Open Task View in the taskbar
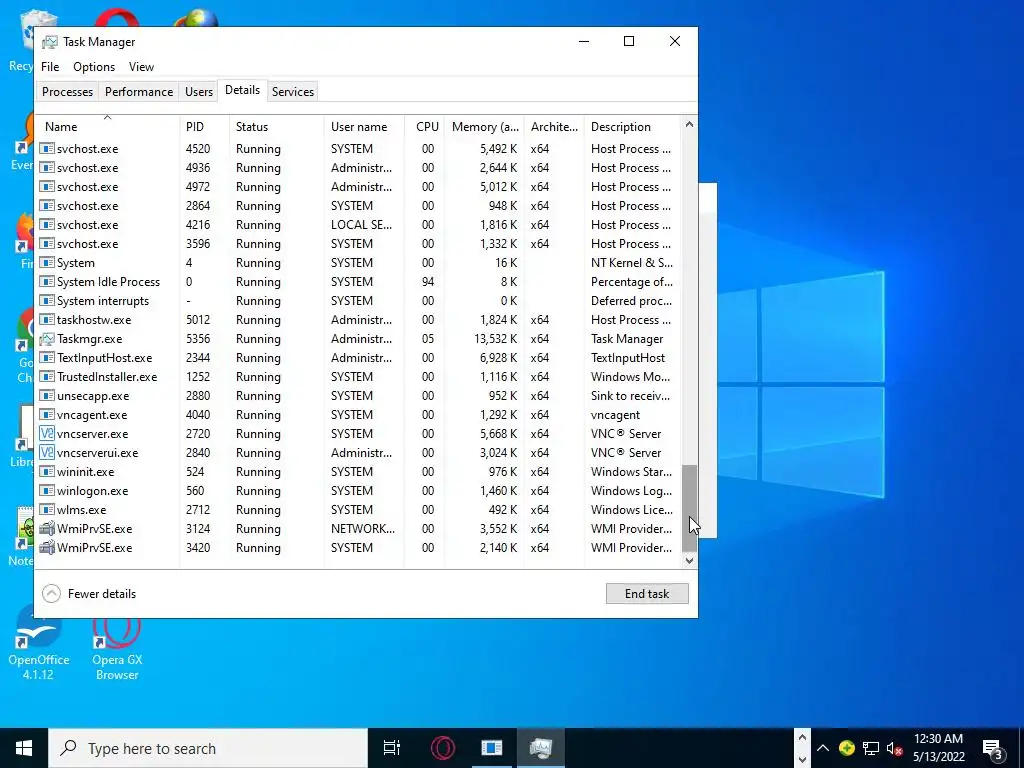The image size is (1024, 768). [391, 748]
